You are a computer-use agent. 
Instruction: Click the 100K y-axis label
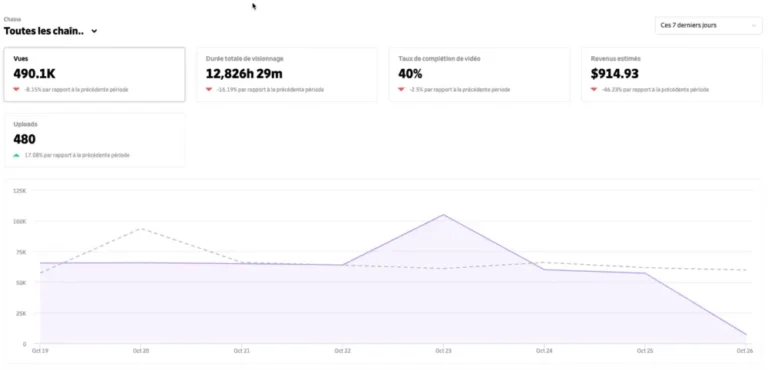coord(20,222)
